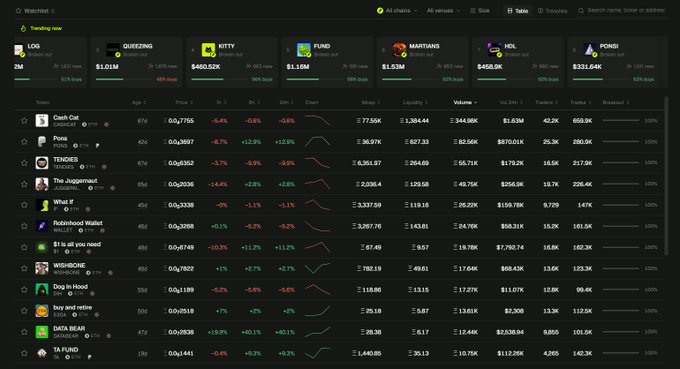Star WISHBONE to watchlist
680x369 pixels.
[x=24, y=268]
